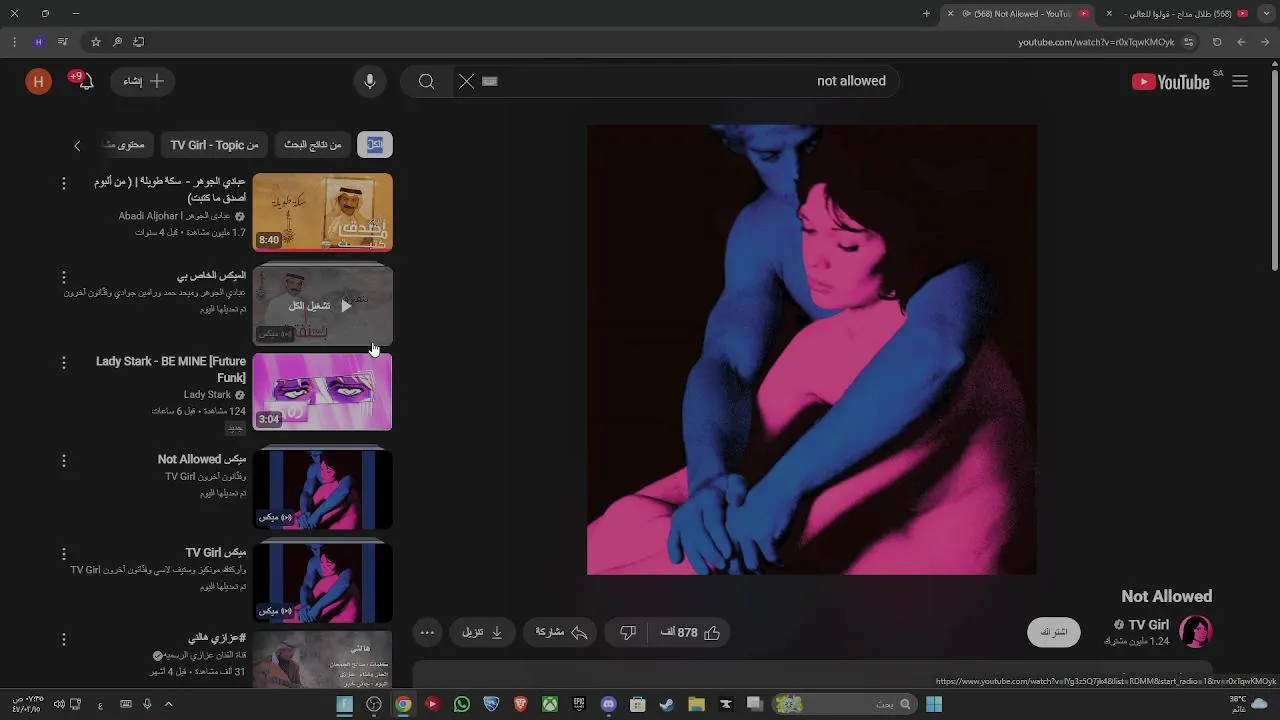Click the Not Allowed video player

tap(812, 350)
